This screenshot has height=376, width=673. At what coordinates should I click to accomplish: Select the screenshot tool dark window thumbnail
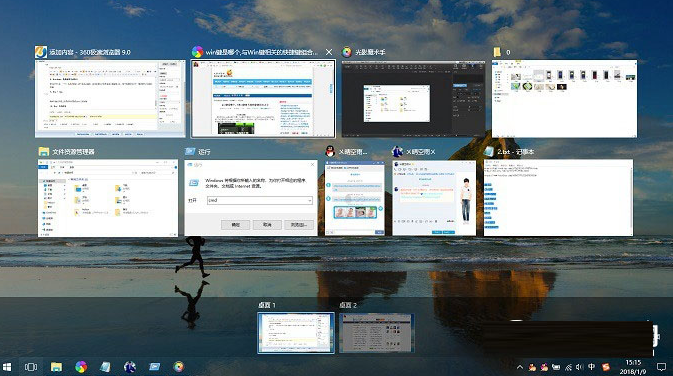pyautogui.click(x=413, y=99)
